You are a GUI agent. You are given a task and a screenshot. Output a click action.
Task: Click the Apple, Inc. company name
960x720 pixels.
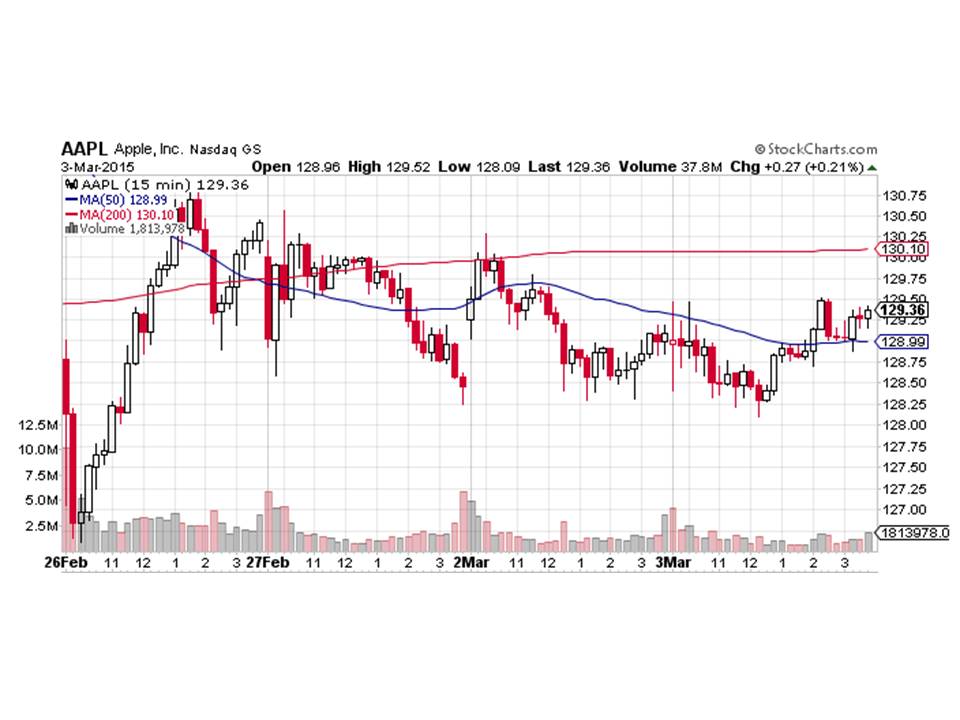(148, 149)
